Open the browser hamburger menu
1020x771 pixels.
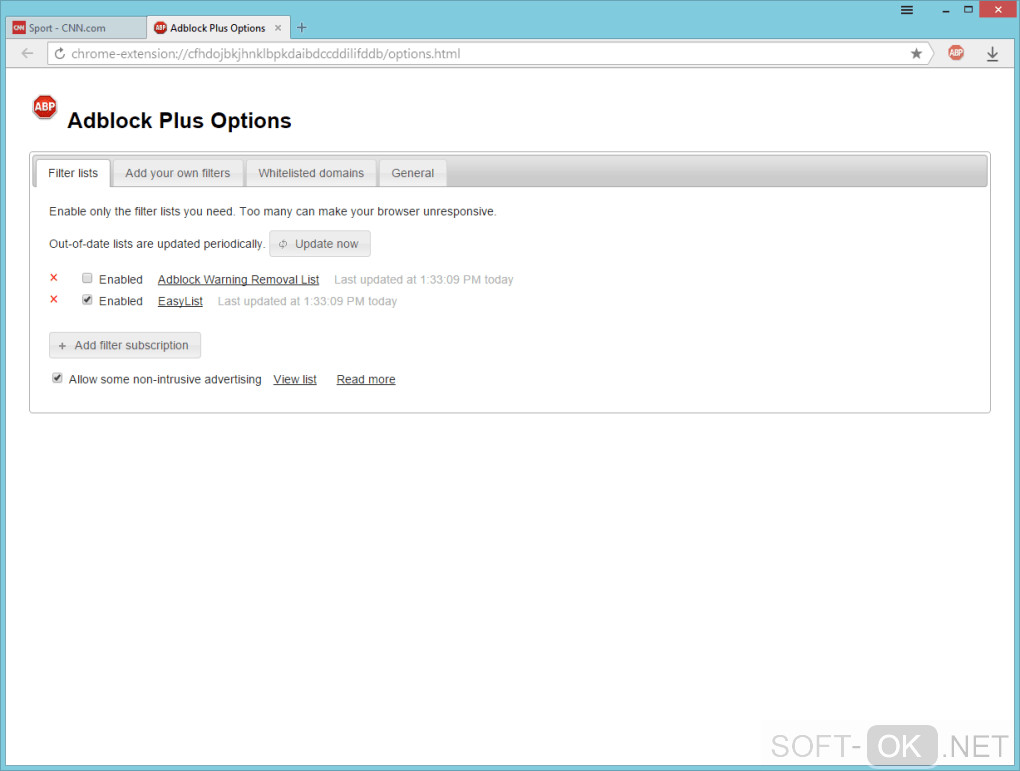coord(907,10)
